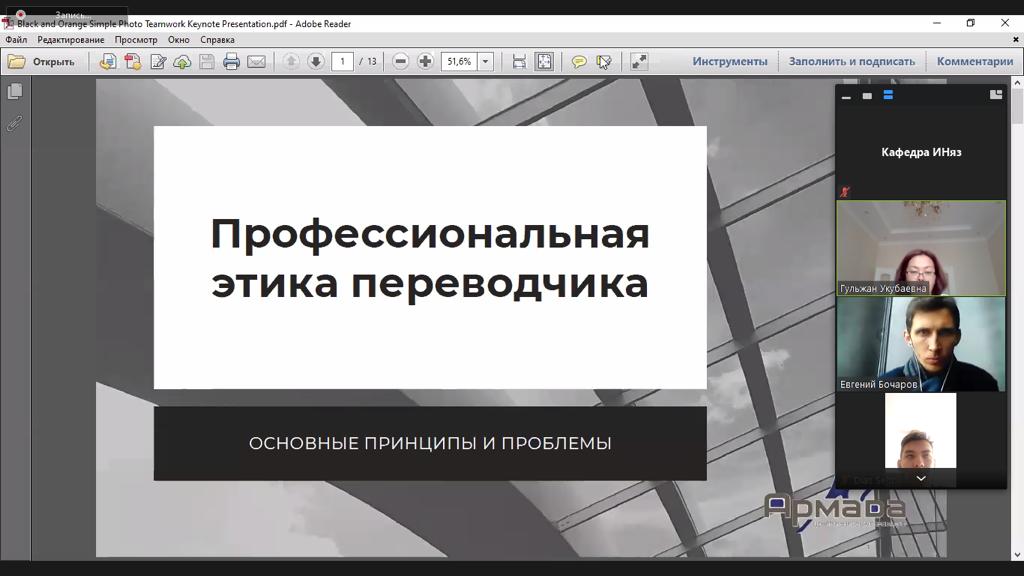Open the zoom percentage dropdown
This screenshot has height=576, width=1024.
[x=486, y=61]
